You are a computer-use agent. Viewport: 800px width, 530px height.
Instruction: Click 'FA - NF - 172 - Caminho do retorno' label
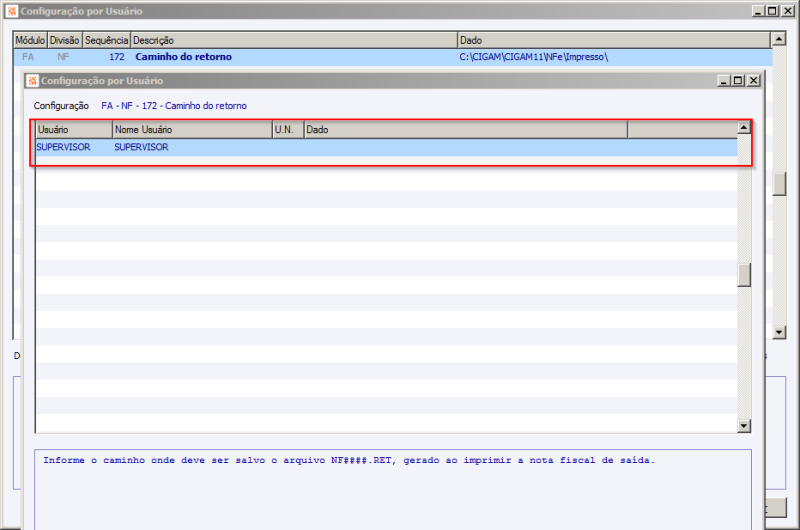[x=174, y=106]
